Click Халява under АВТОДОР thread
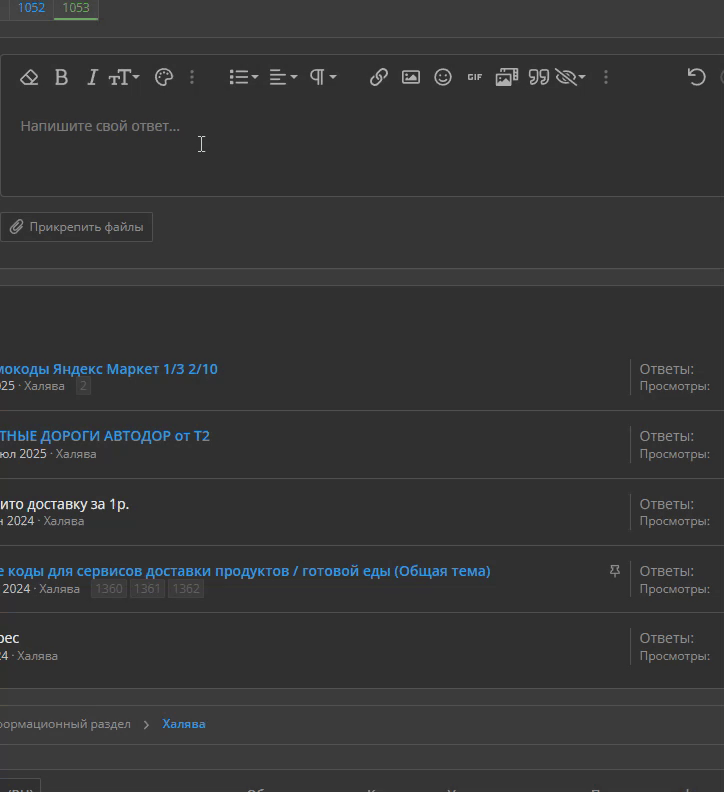The image size is (724, 792). (76, 454)
